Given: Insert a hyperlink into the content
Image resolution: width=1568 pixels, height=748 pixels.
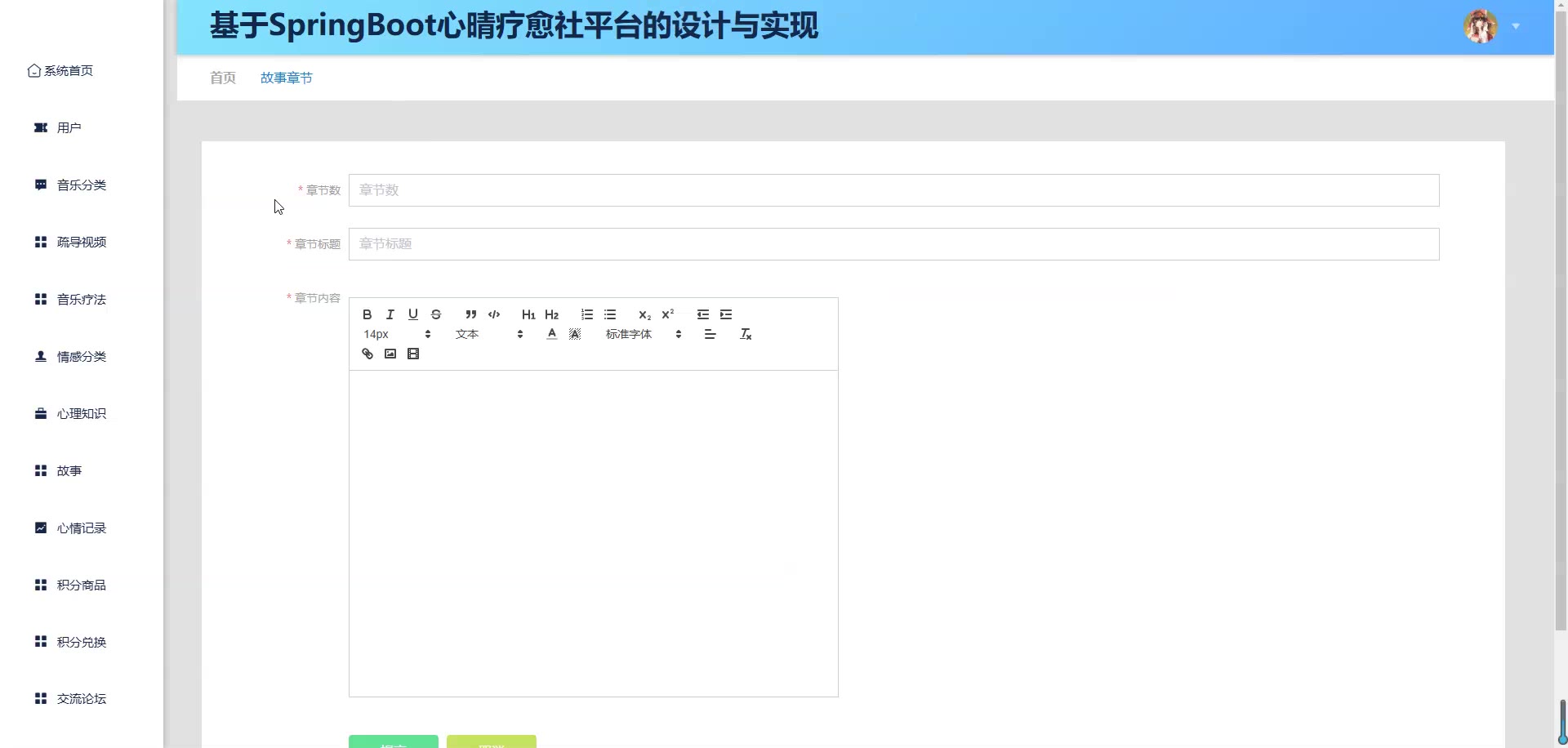Looking at the screenshot, I should click(x=367, y=354).
